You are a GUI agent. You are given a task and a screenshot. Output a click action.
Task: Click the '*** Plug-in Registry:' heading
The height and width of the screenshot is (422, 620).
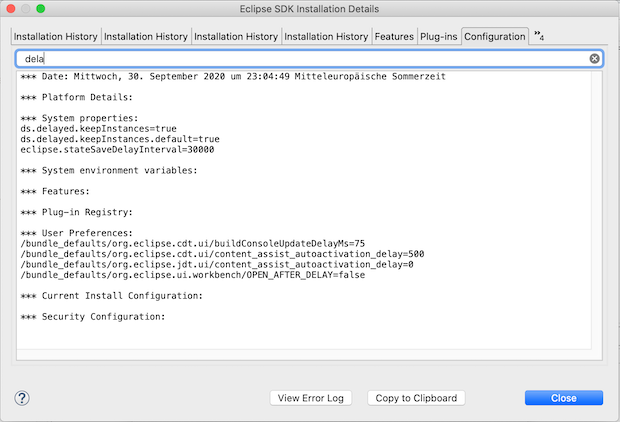click(x=77, y=212)
